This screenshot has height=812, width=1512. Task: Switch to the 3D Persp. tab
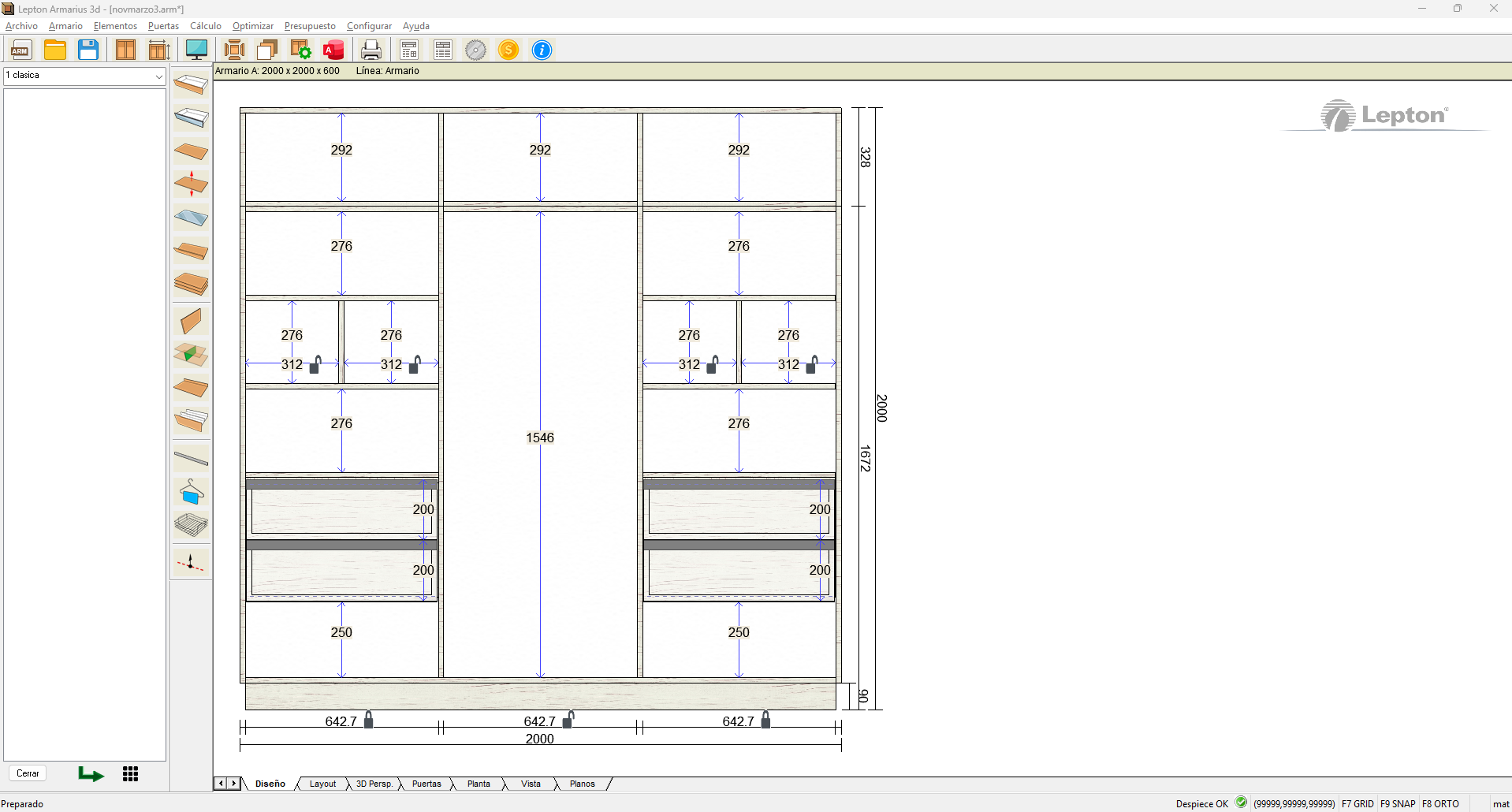[374, 784]
